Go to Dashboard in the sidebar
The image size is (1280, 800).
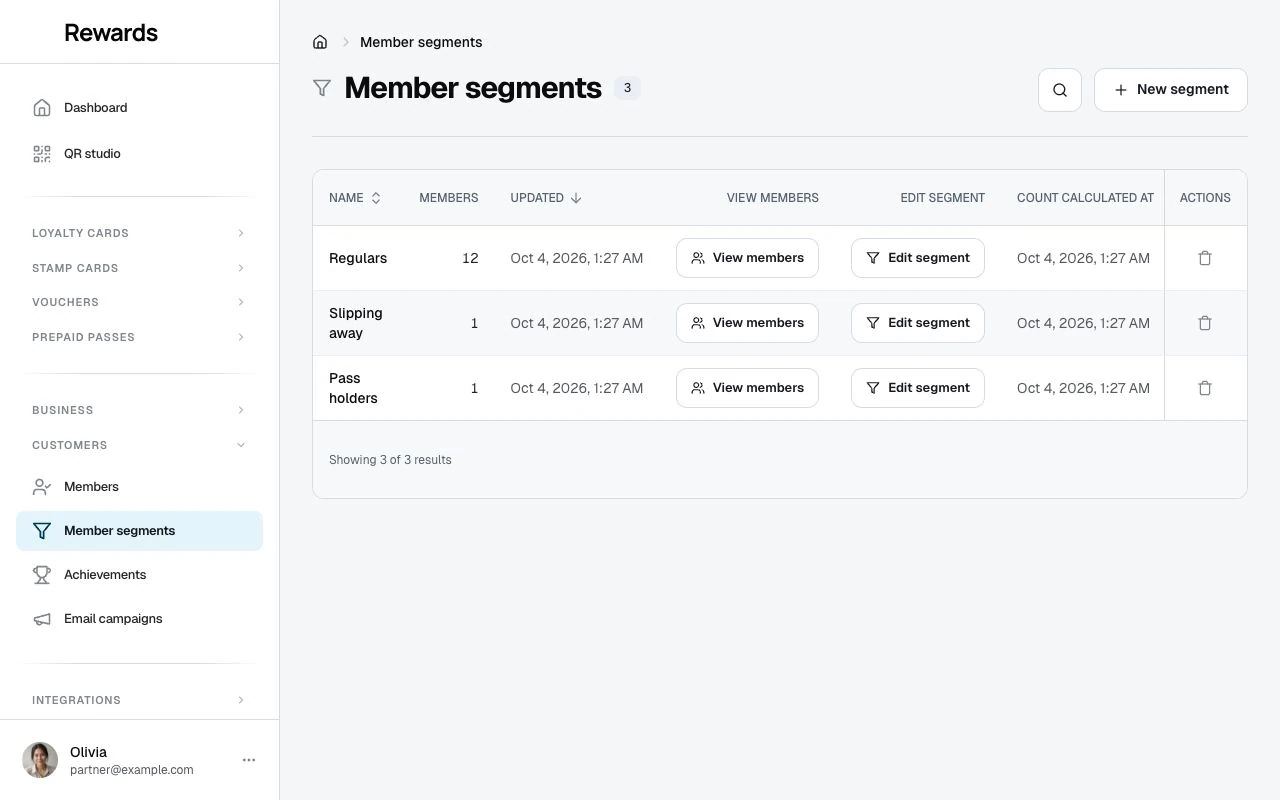point(139,108)
